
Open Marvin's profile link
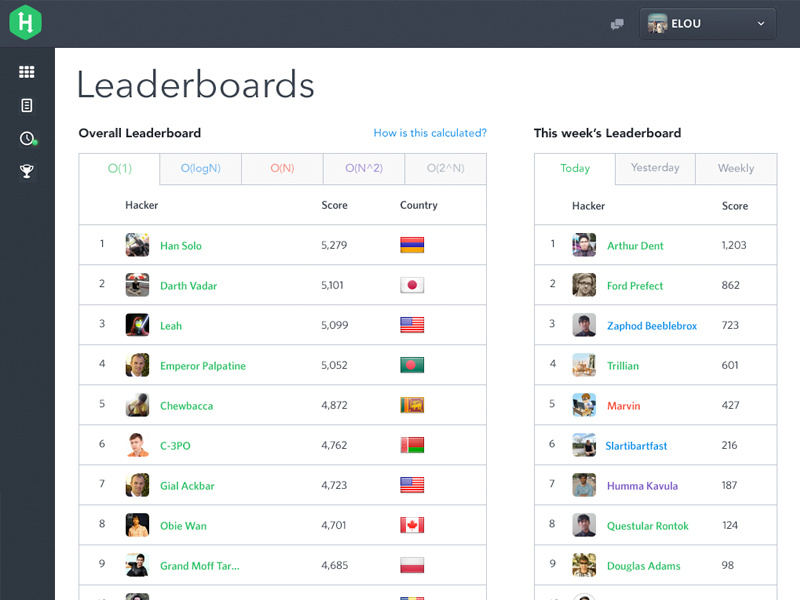(x=623, y=406)
